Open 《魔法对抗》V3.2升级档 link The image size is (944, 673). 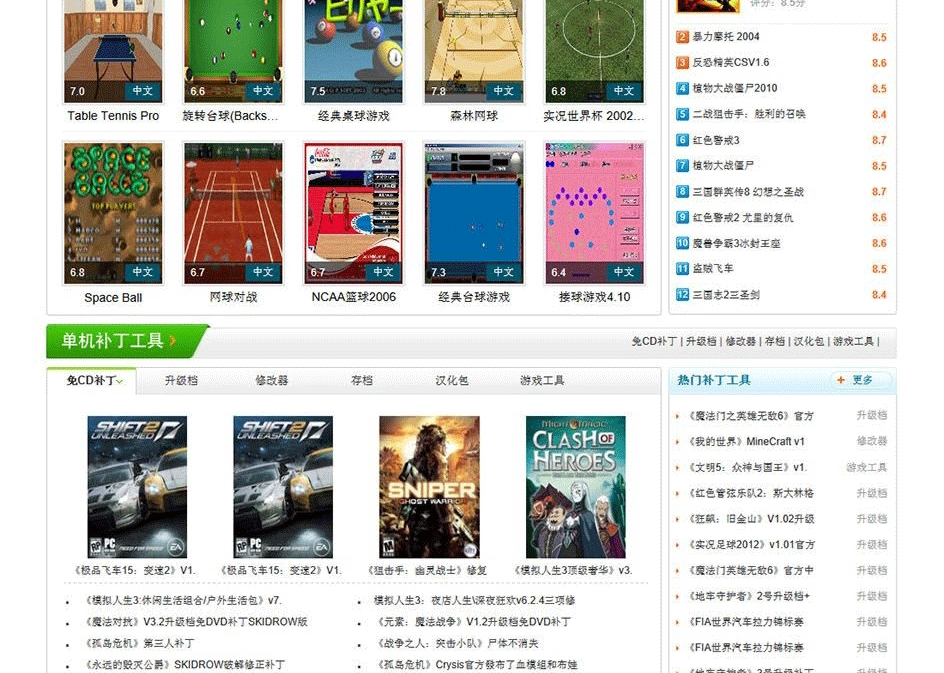[x=195, y=622]
